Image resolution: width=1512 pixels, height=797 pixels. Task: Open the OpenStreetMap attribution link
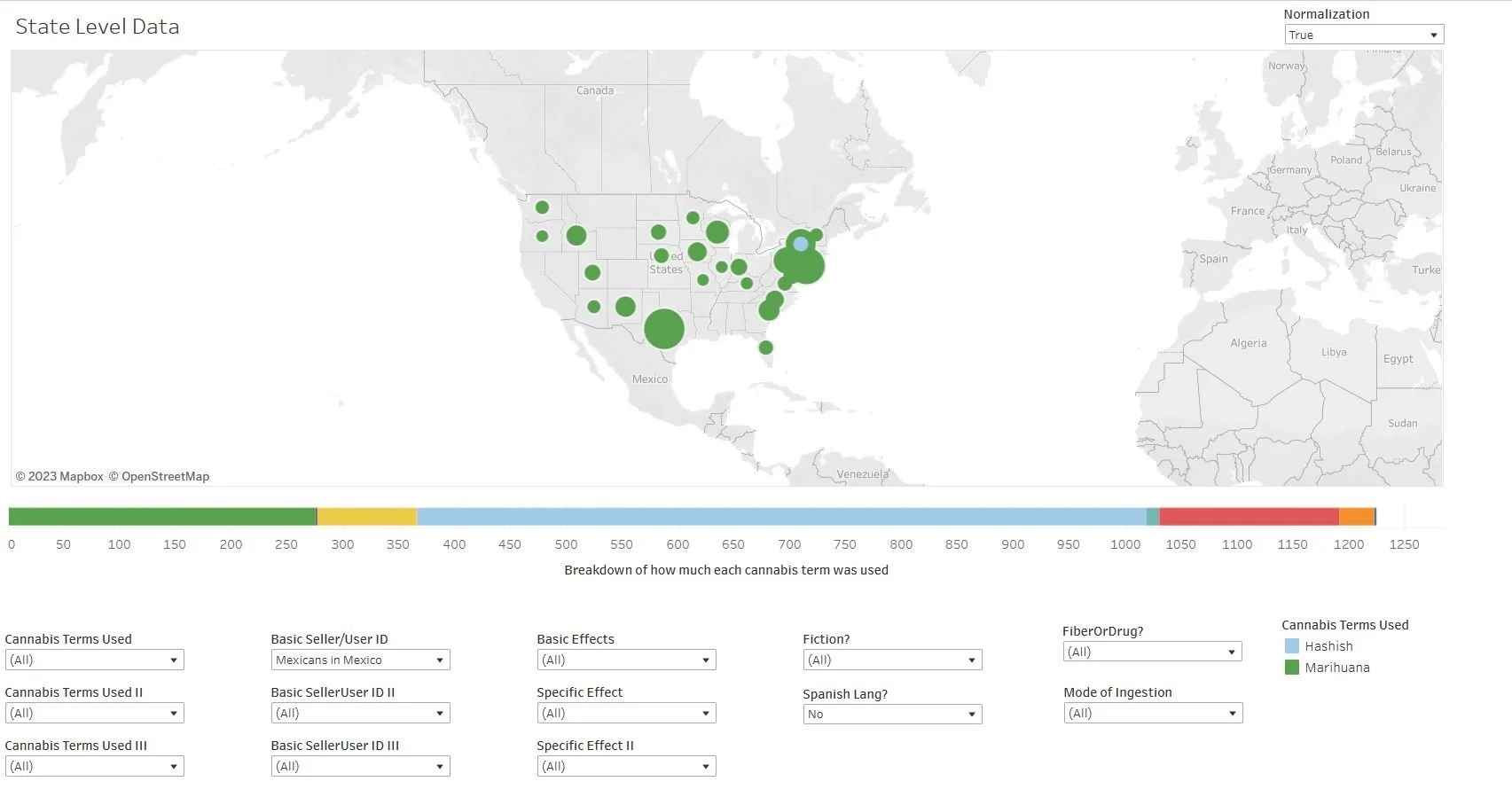pos(159,477)
